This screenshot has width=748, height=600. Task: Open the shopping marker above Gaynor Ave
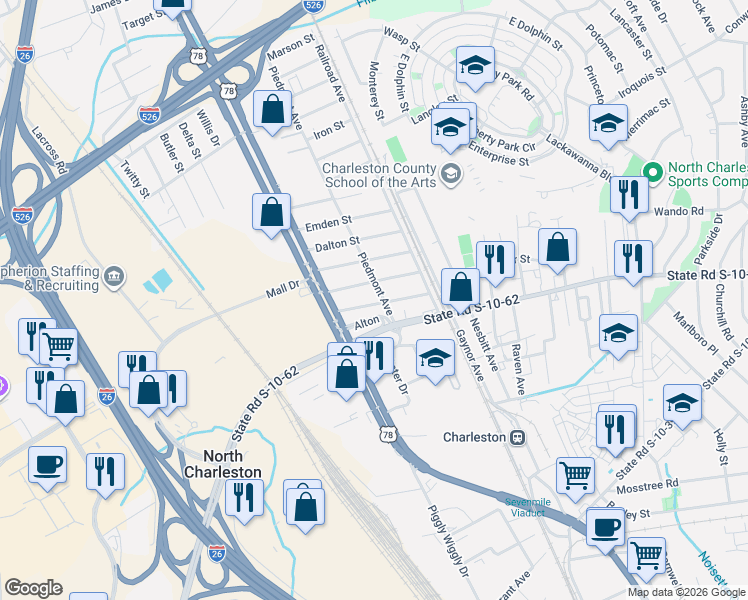pyautogui.click(x=460, y=288)
